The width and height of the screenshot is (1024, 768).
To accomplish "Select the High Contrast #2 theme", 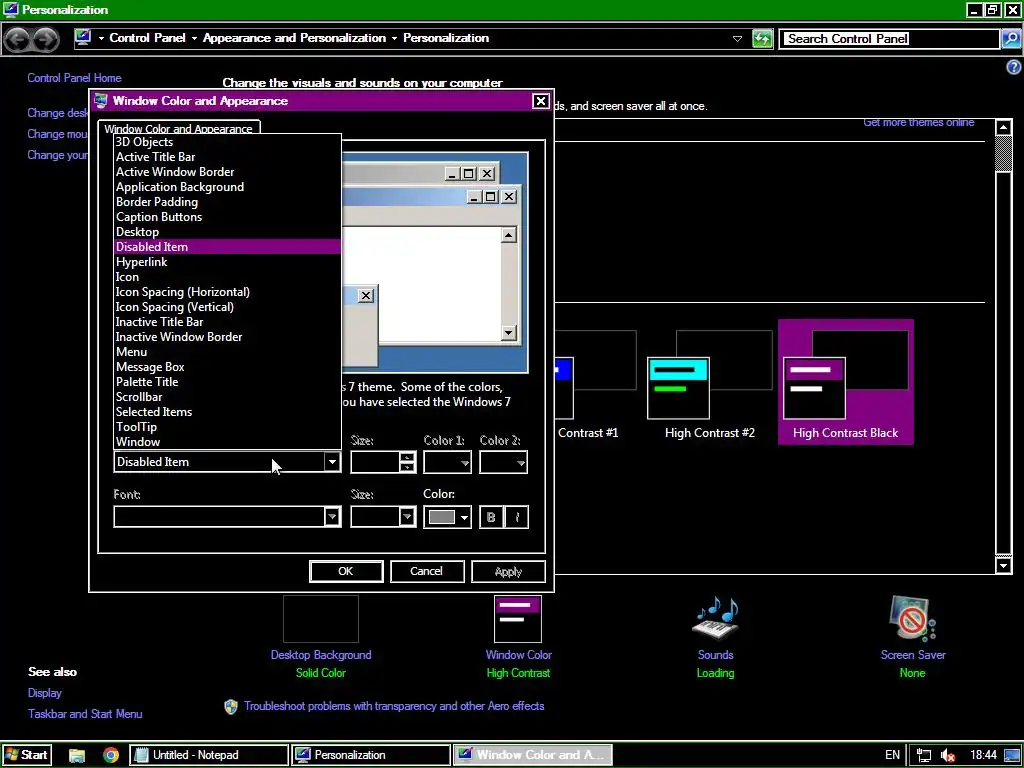I will (x=710, y=383).
